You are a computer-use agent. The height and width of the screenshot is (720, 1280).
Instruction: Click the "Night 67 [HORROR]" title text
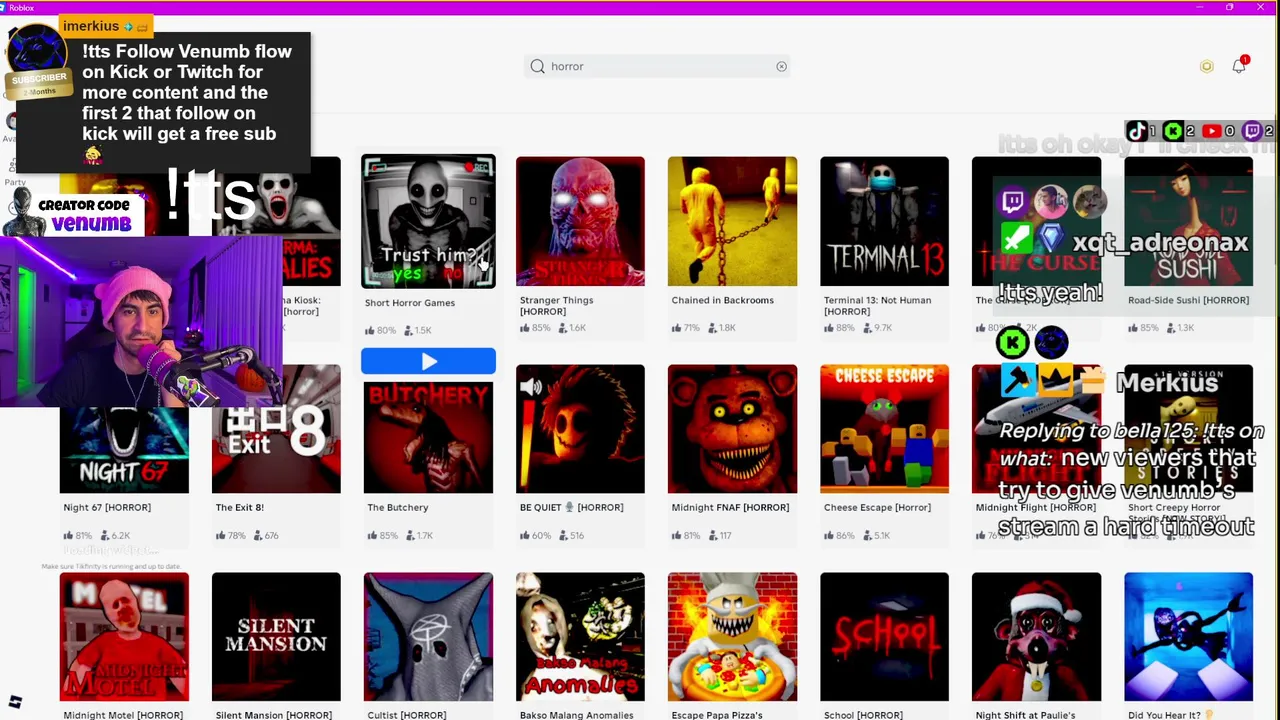pos(107,507)
